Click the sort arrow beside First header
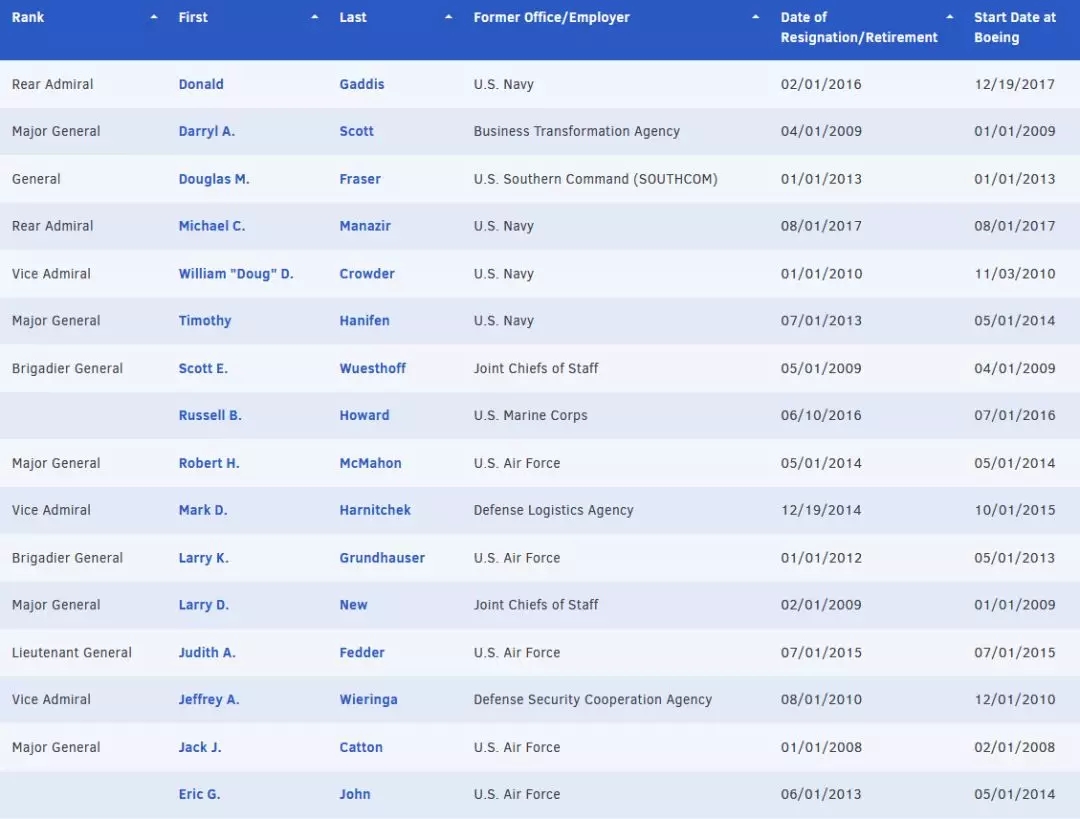 (315, 17)
